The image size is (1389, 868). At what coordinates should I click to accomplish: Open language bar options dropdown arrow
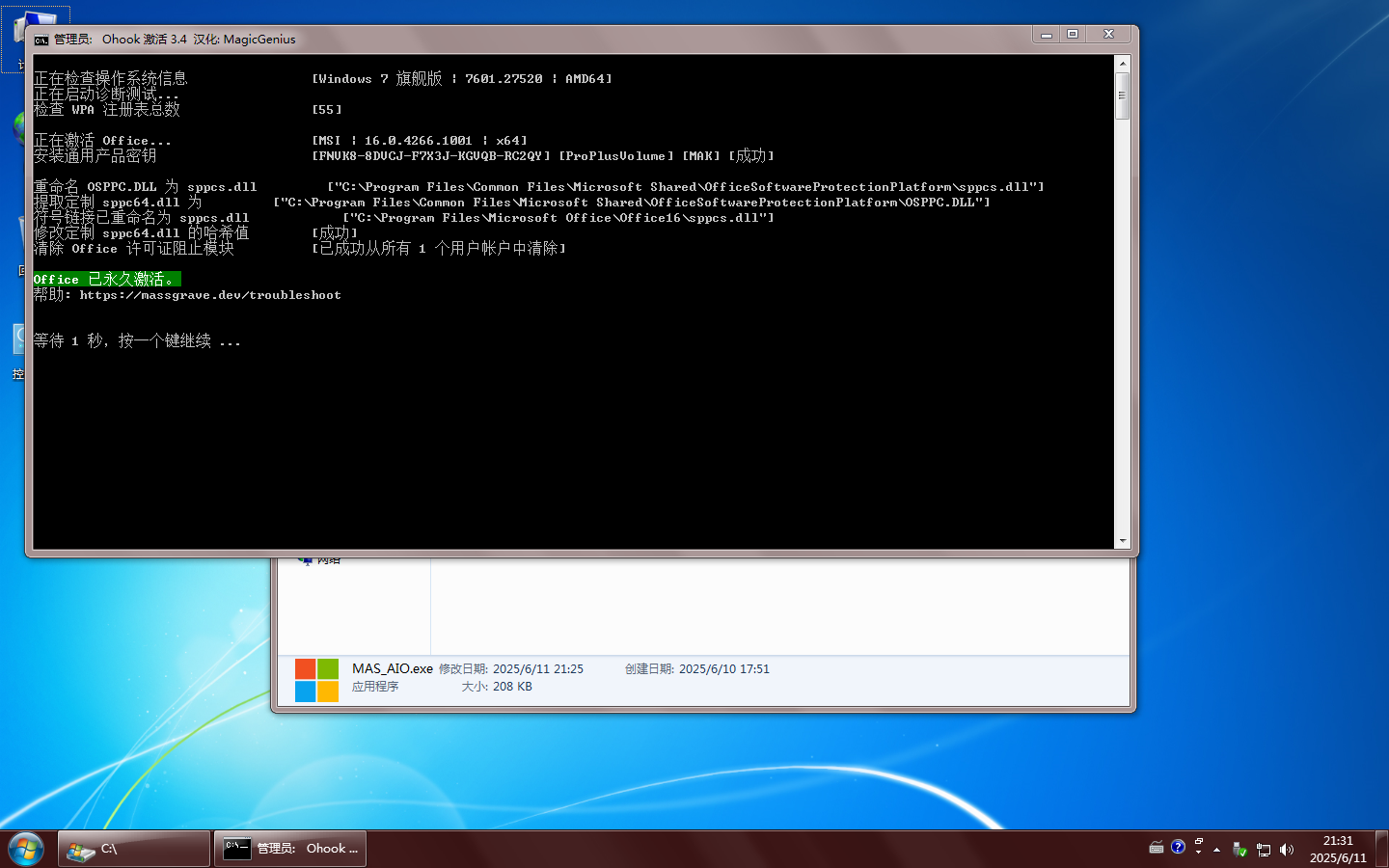coord(1199,854)
